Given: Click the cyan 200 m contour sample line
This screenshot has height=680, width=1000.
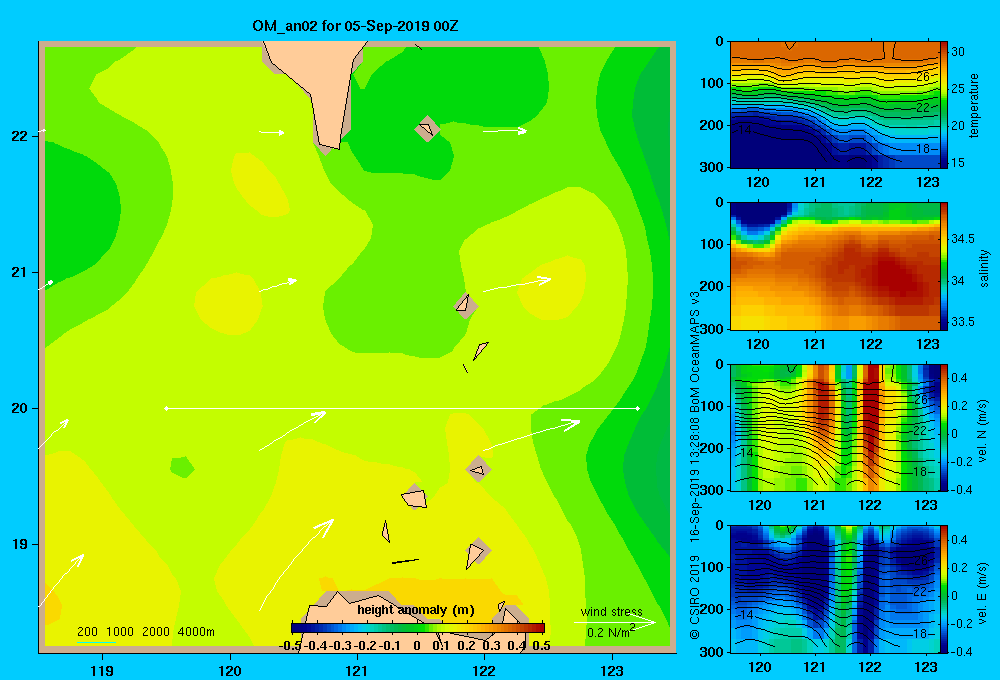Looking at the screenshot, I should (96, 642).
